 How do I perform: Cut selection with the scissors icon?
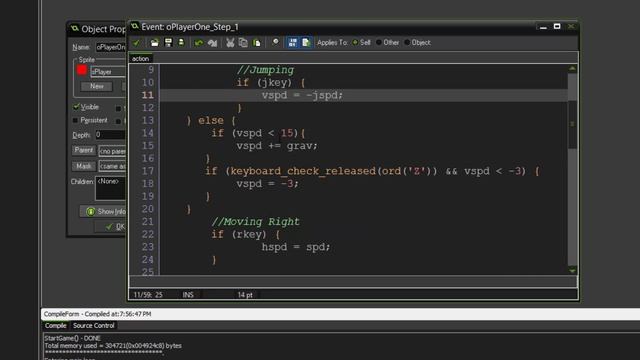230,42
